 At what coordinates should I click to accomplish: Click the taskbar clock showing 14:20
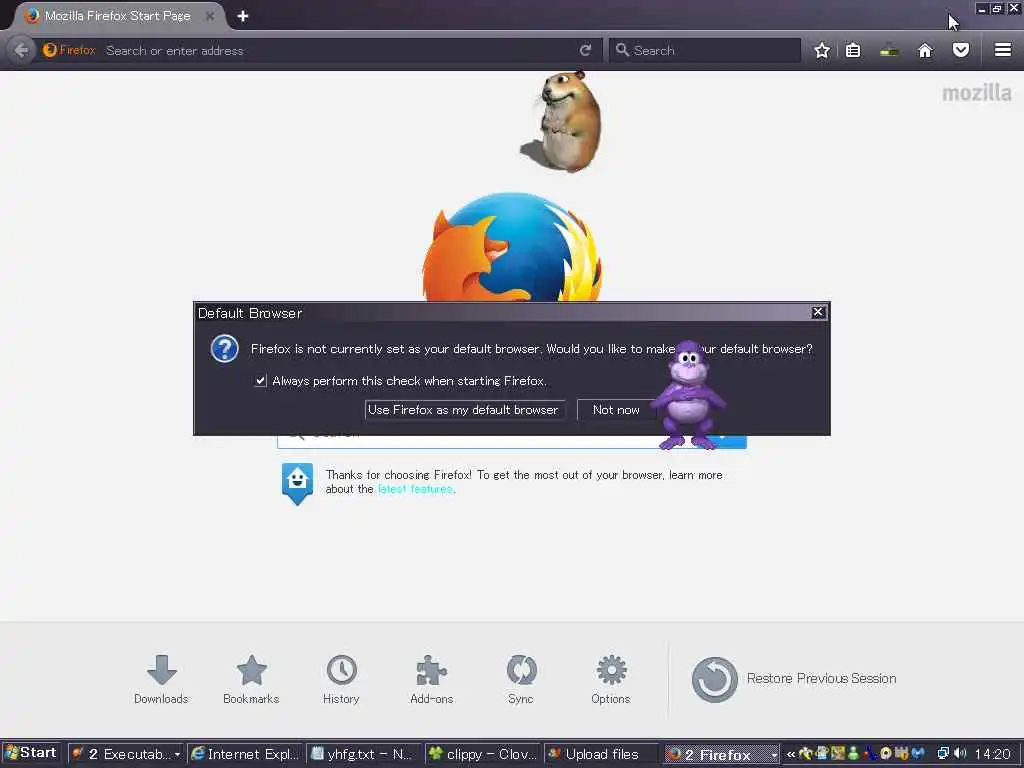(992, 754)
